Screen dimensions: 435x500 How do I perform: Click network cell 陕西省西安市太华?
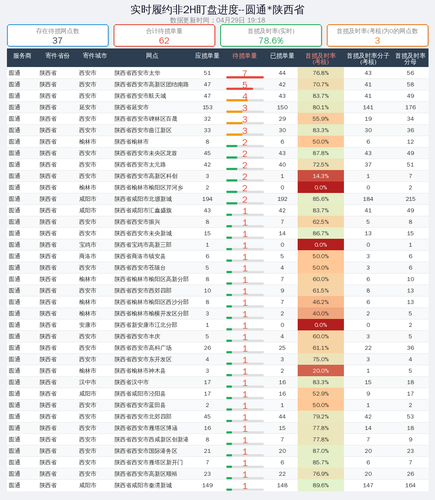[x=137, y=73]
